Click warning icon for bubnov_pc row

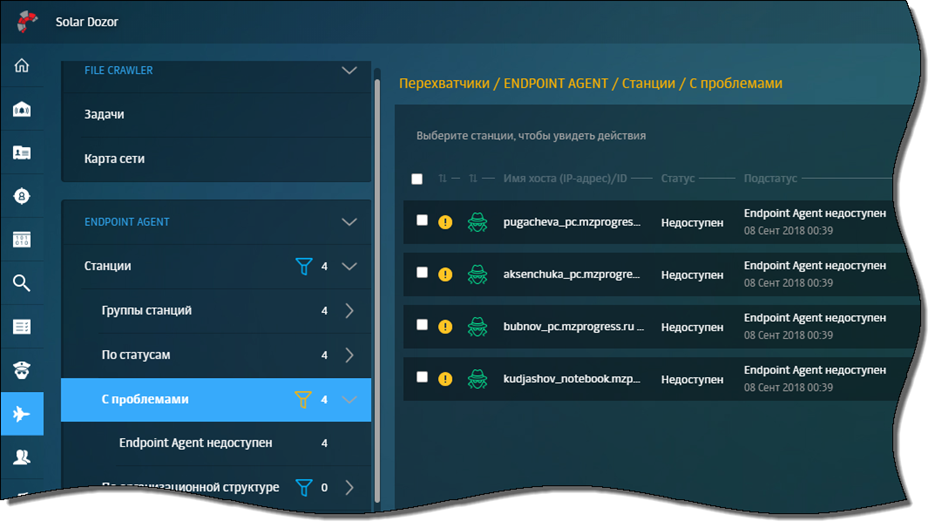point(445,327)
